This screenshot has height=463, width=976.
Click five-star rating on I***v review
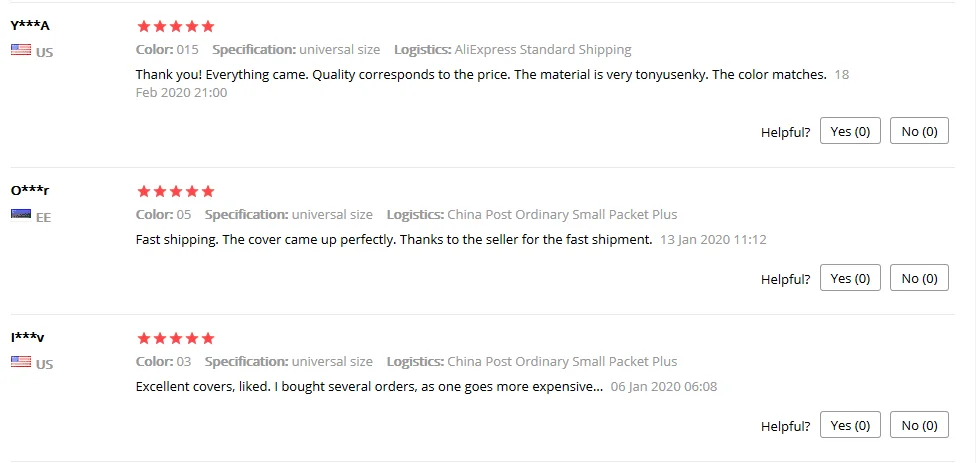[x=175, y=339]
